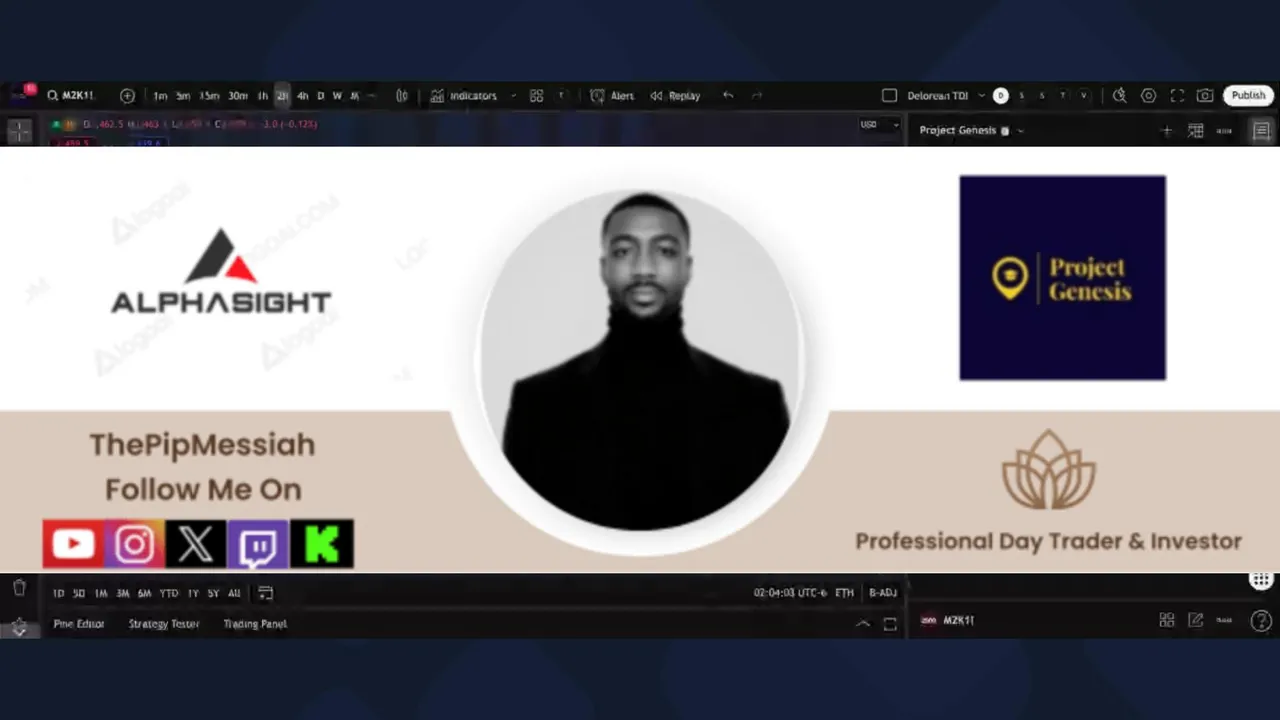Click the 02:04:03 UTC-6 timezone clock
Image resolution: width=1280 pixels, height=720 pixels.
[790, 593]
